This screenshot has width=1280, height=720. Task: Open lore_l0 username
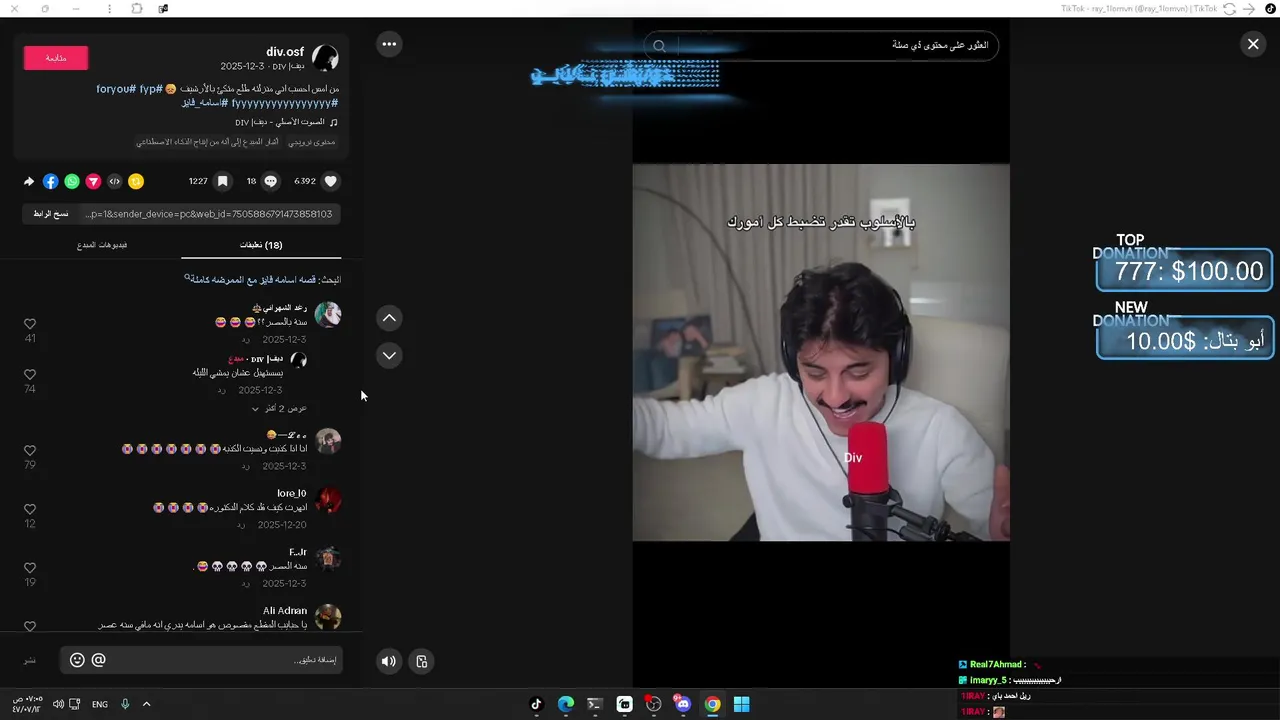tap(292, 493)
